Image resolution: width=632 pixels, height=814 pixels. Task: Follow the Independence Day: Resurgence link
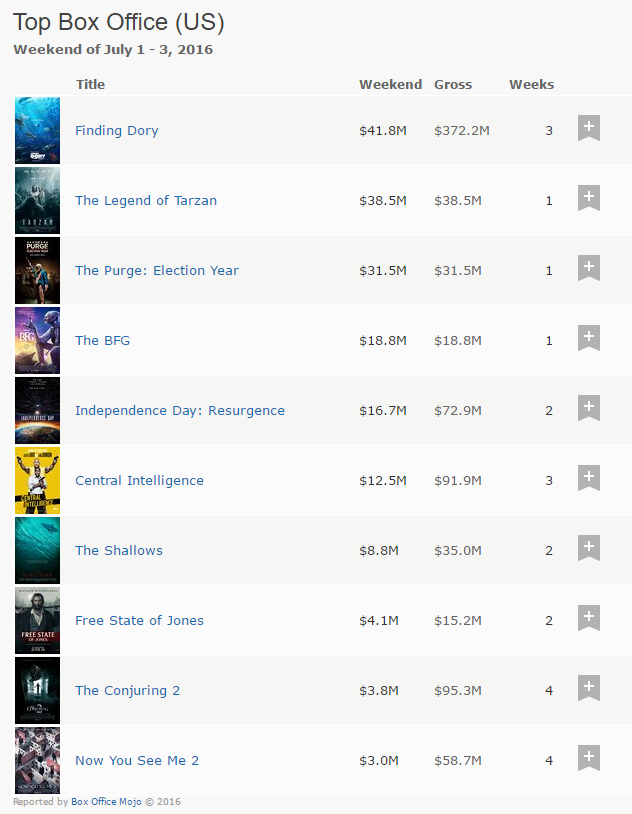coord(180,411)
